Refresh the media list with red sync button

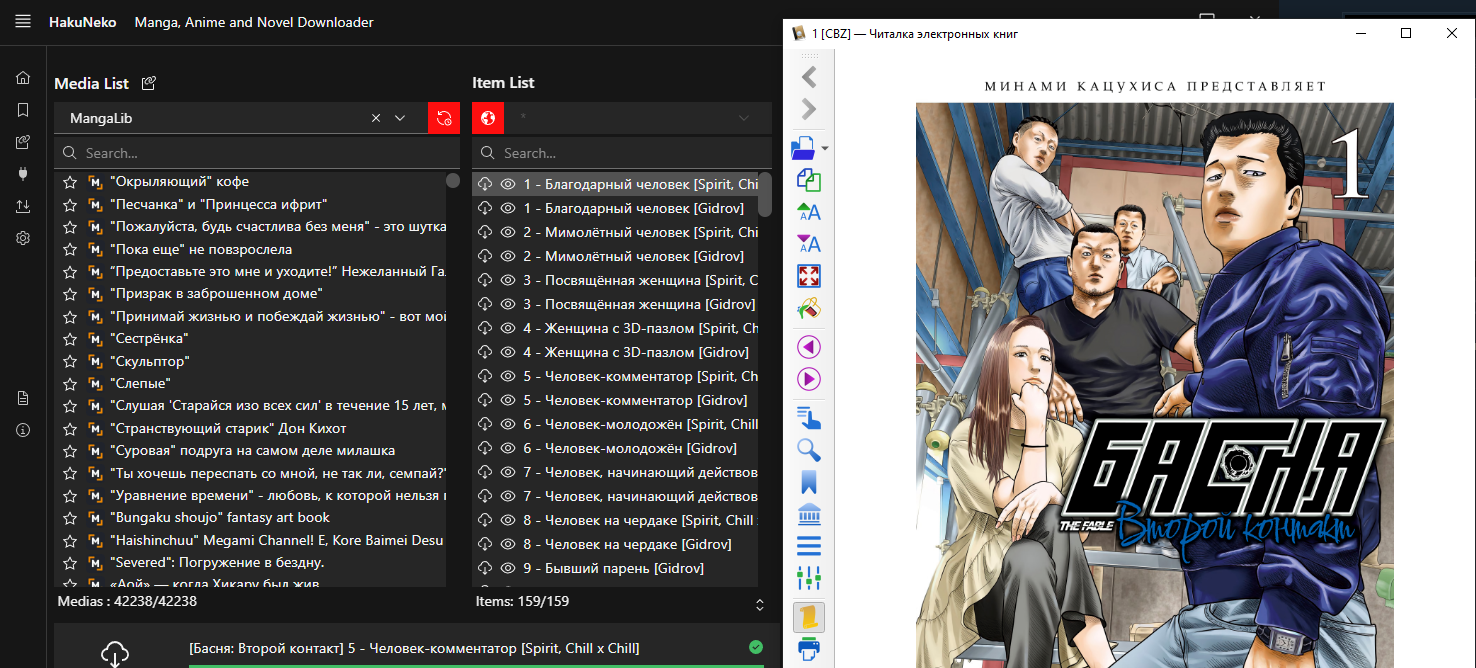(x=444, y=118)
